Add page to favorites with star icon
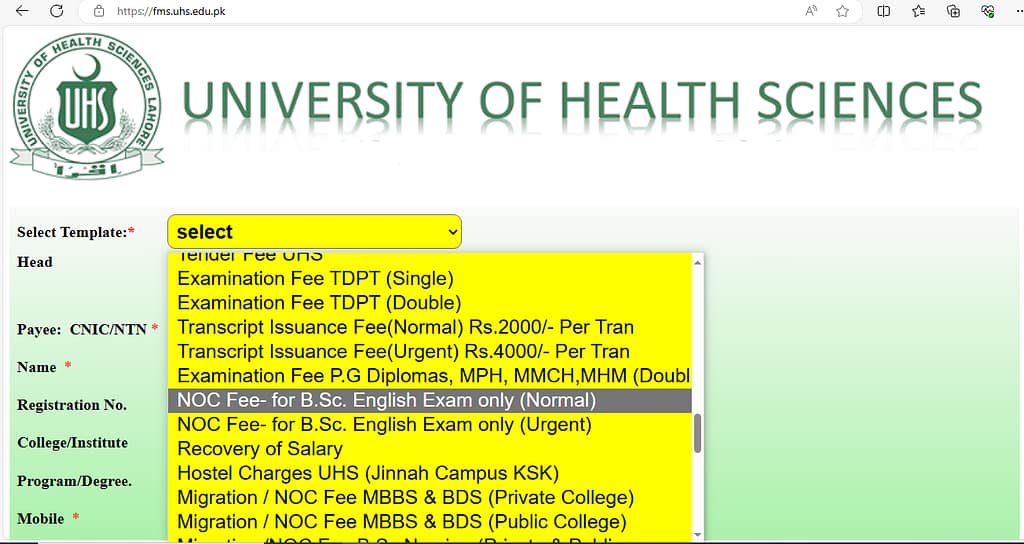 [843, 11]
